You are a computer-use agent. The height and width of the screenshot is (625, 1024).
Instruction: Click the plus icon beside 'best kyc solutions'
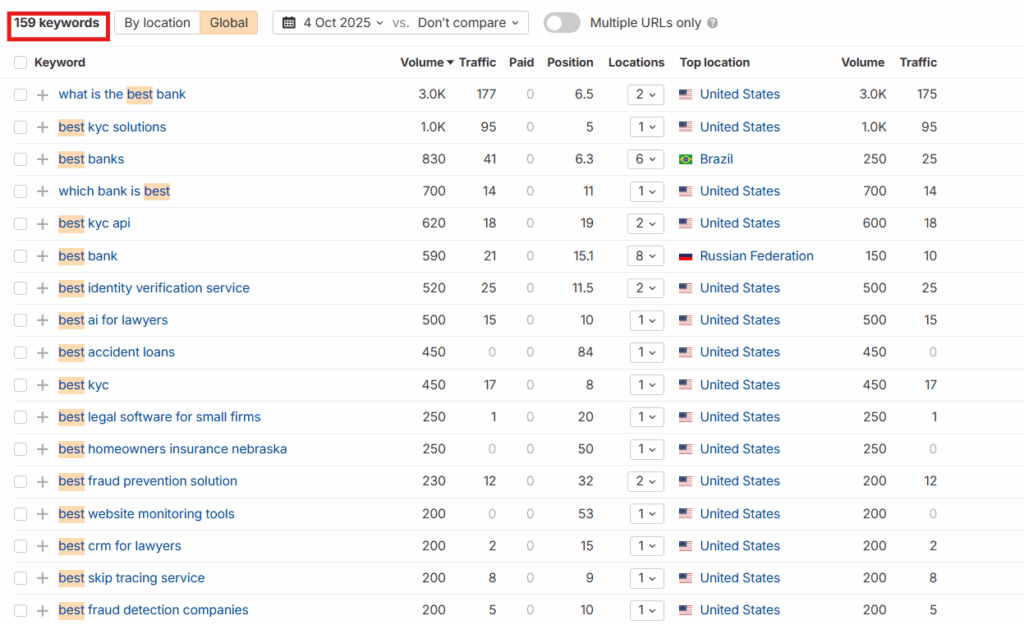pos(42,127)
